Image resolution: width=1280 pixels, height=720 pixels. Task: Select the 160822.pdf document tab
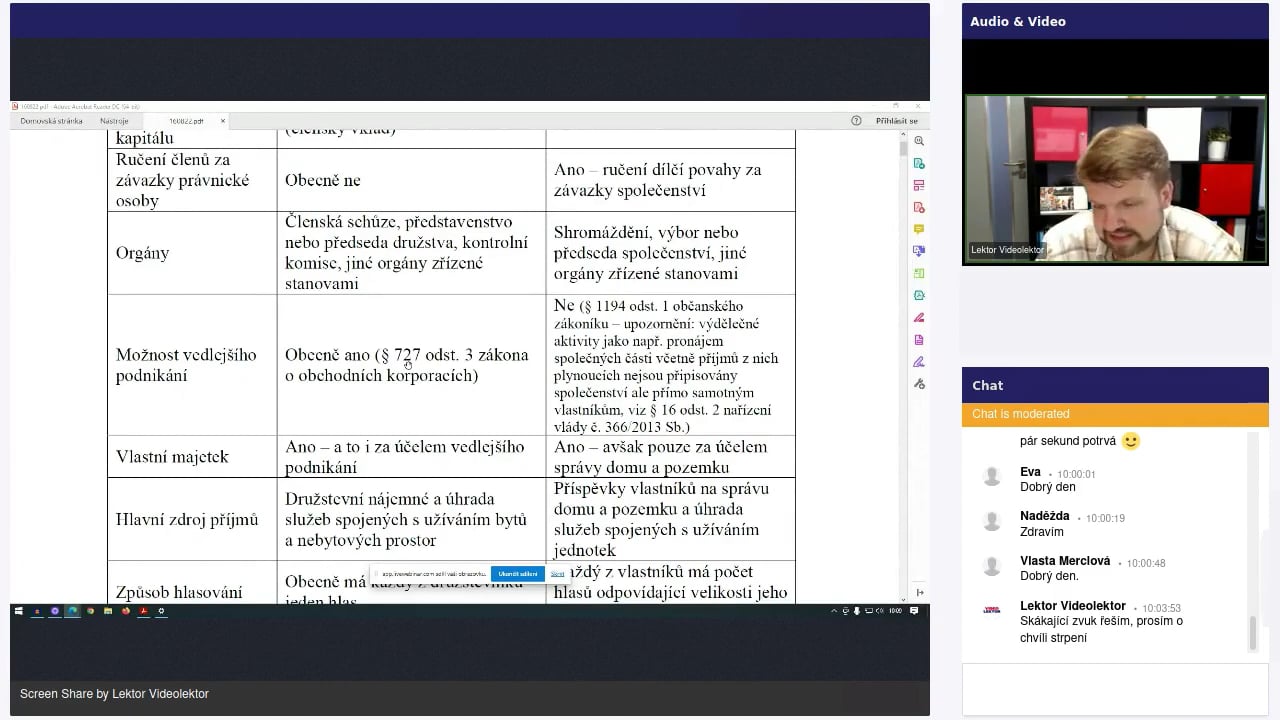pyautogui.click(x=186, y=121)
